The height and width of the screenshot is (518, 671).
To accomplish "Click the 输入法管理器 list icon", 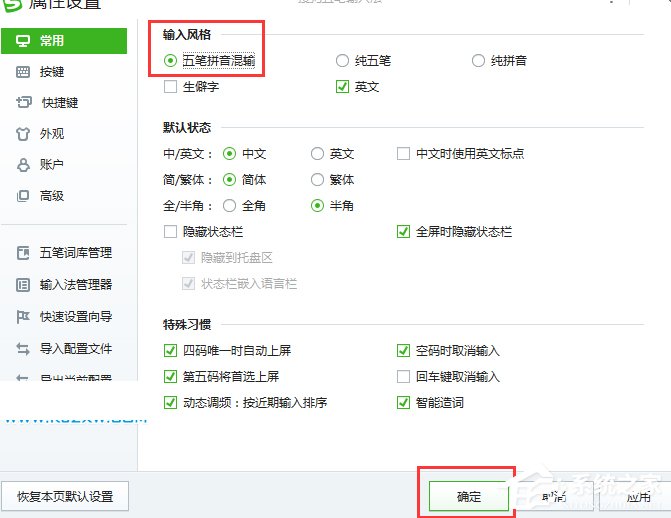I will click(23, 285).
